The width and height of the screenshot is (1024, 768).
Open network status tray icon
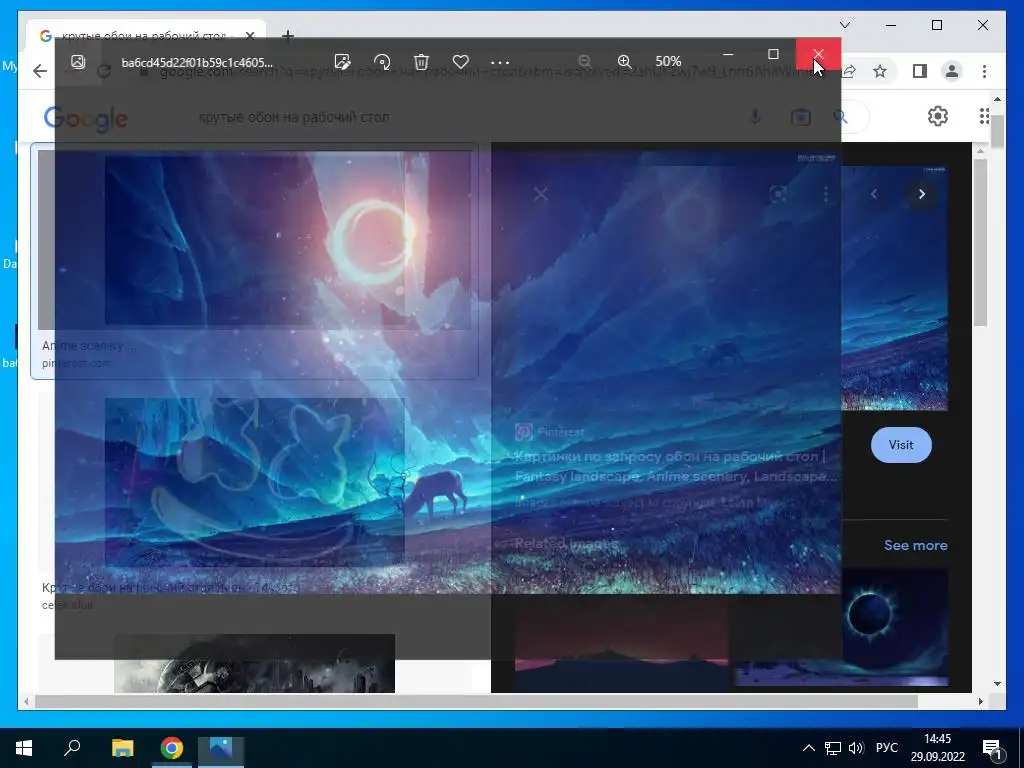[833, 748]
